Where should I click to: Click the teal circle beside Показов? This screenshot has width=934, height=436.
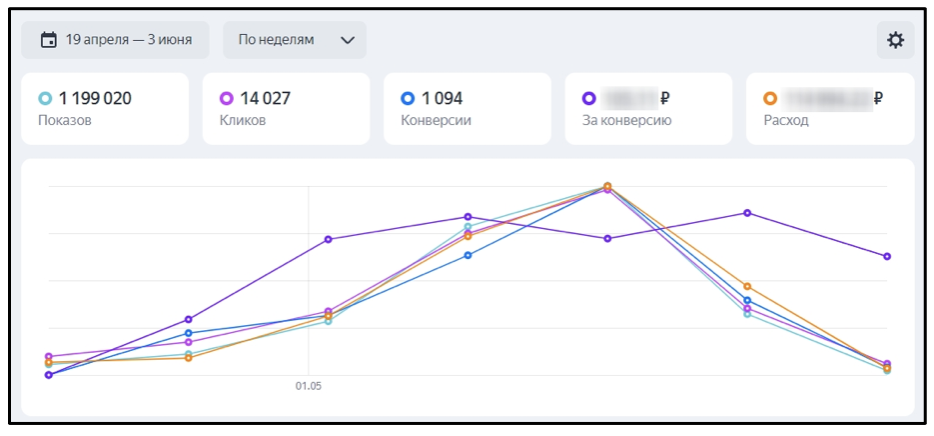(x=45, y=99)
